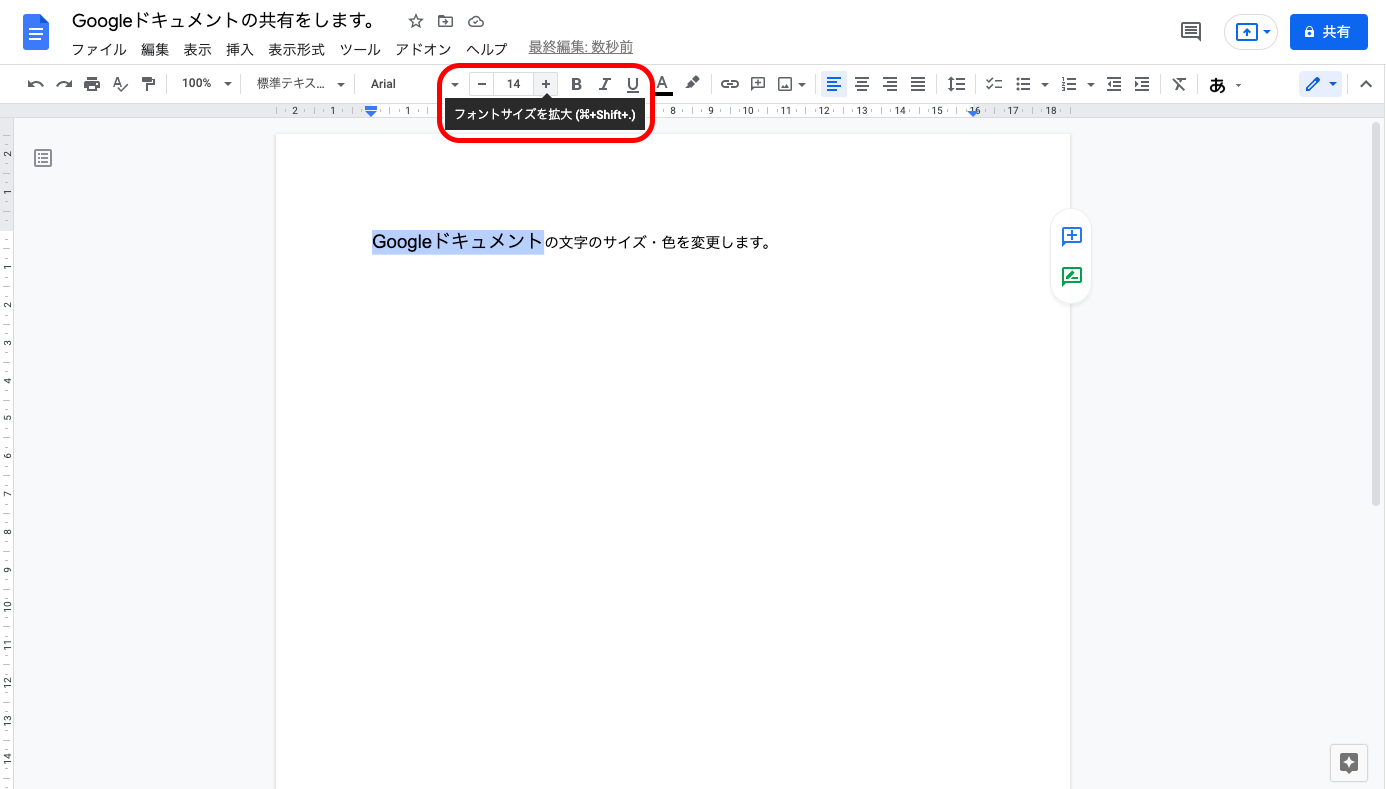This screenshot has width=1386, height=789.
Task: Run spell check icon in toolbar
Action: coord(120,84)
